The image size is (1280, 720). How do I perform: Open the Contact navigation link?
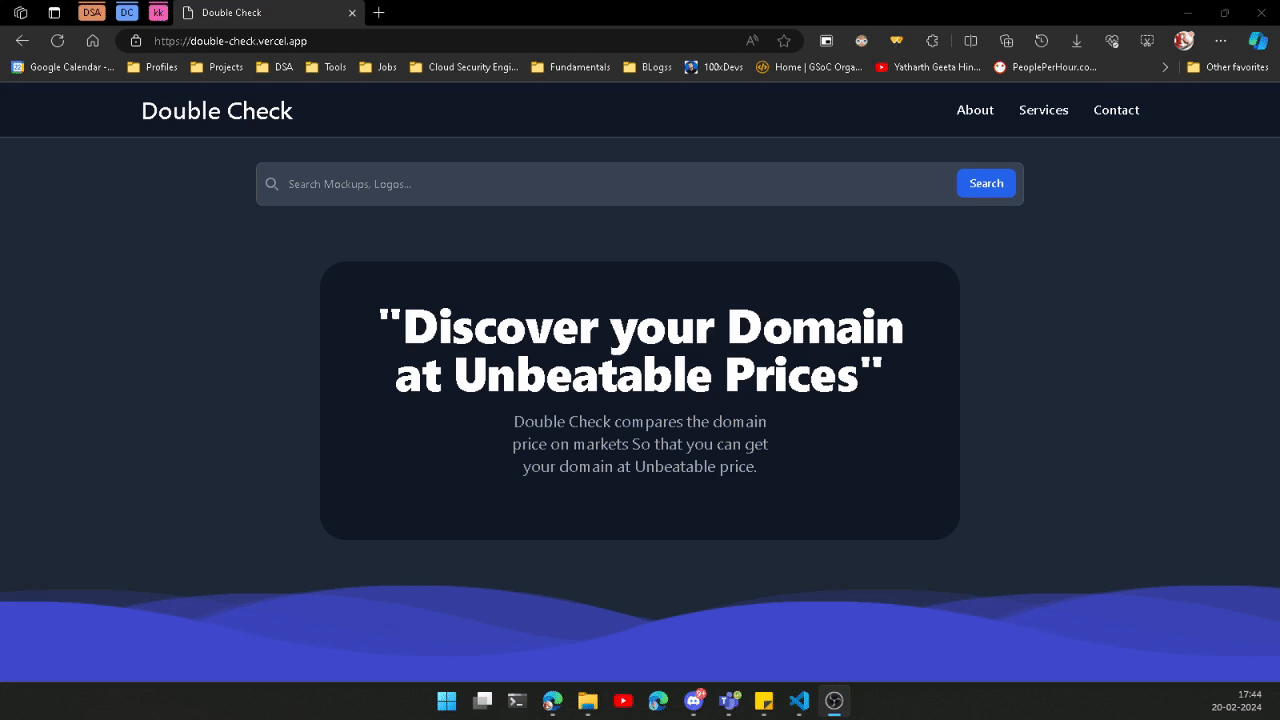point(1116,110)
